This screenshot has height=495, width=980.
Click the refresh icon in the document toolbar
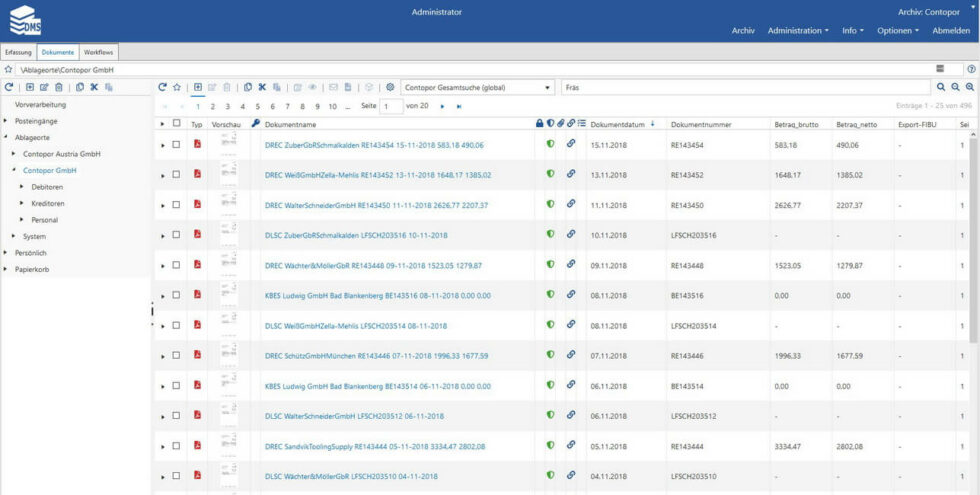click(x=163, y=87)
